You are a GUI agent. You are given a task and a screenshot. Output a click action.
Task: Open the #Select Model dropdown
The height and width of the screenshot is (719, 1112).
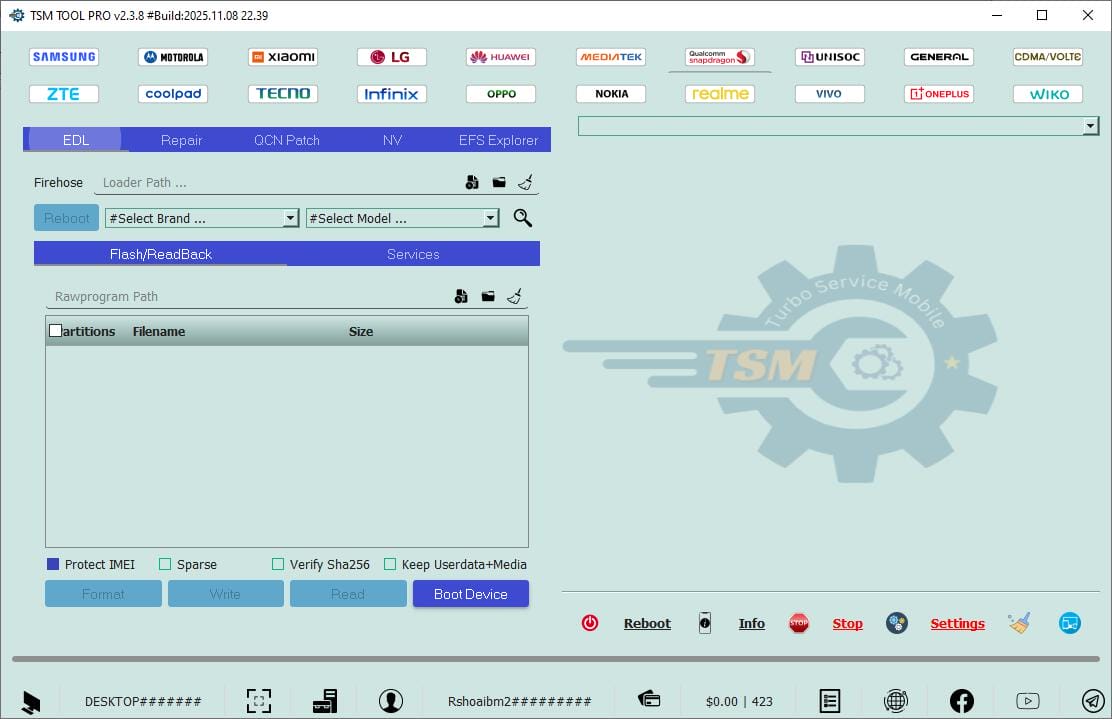coord(490,218)
